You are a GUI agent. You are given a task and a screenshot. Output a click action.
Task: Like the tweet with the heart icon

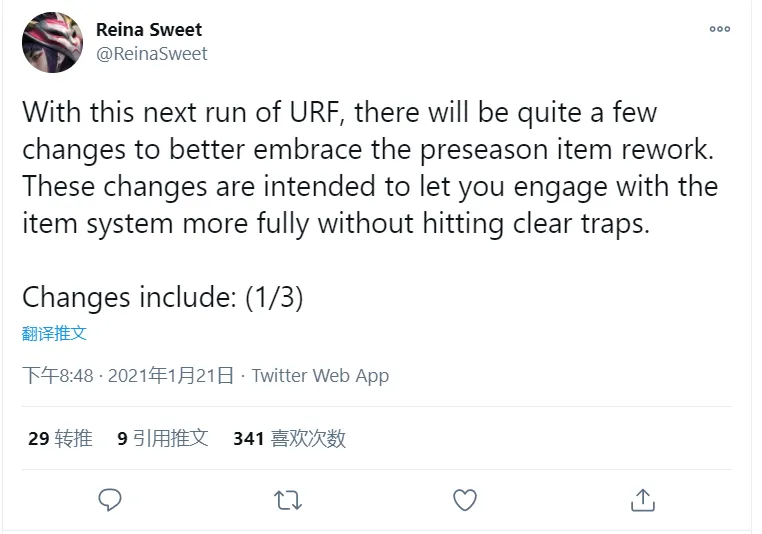click(x=465, y=500)
